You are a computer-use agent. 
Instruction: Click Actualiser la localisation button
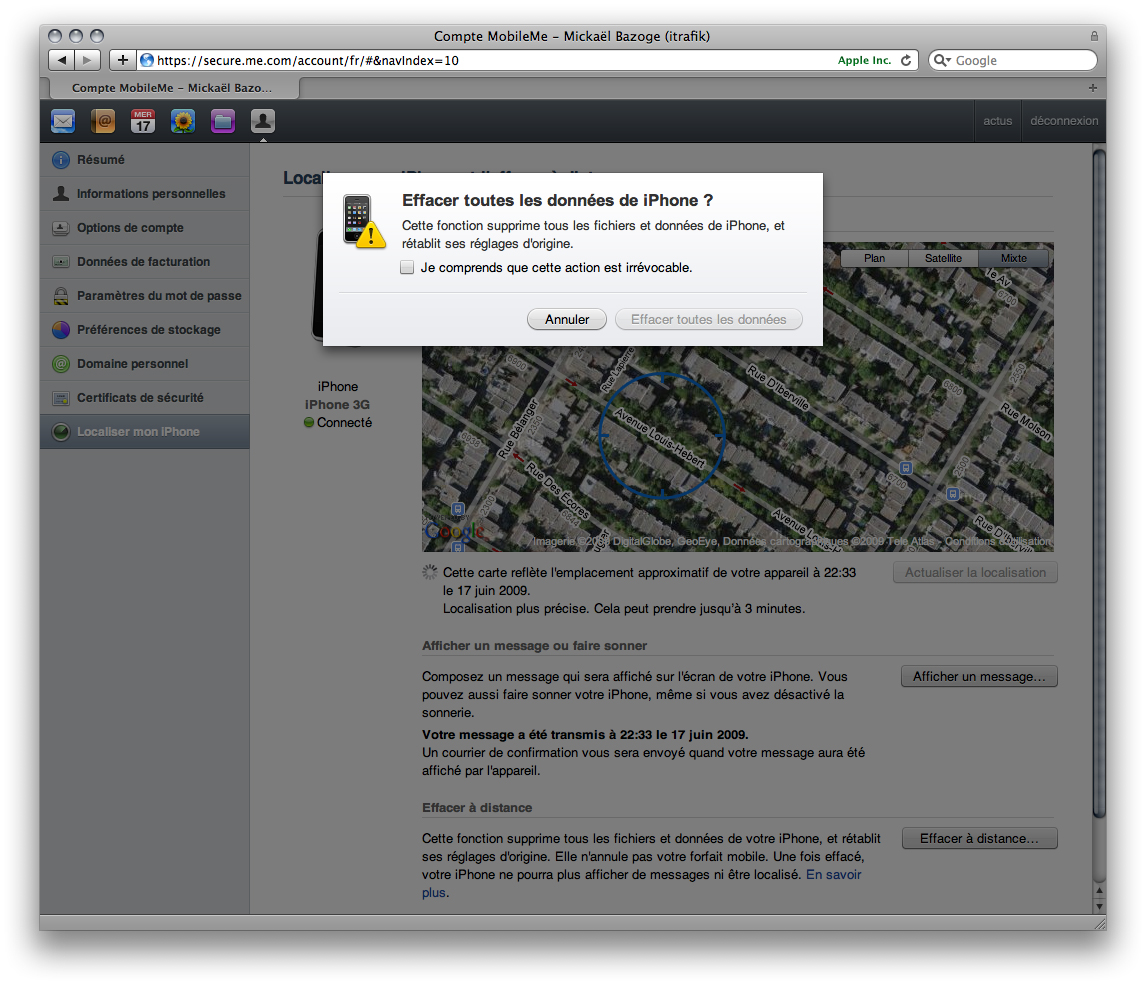point(975,572)
